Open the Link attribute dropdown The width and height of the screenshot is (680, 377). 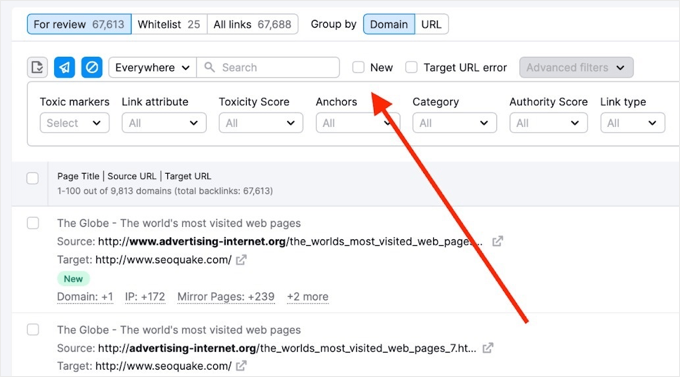(164, 123)
